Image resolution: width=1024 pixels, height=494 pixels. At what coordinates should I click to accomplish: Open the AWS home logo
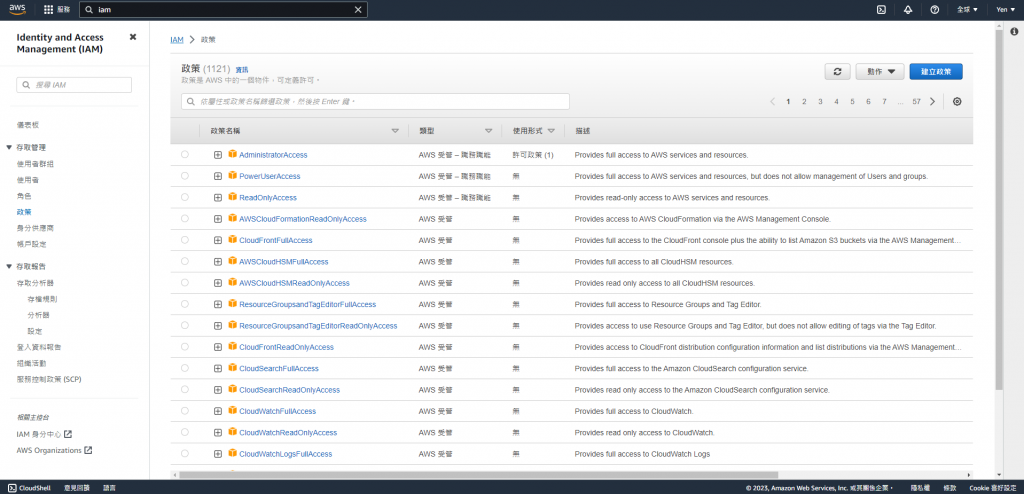17,9
